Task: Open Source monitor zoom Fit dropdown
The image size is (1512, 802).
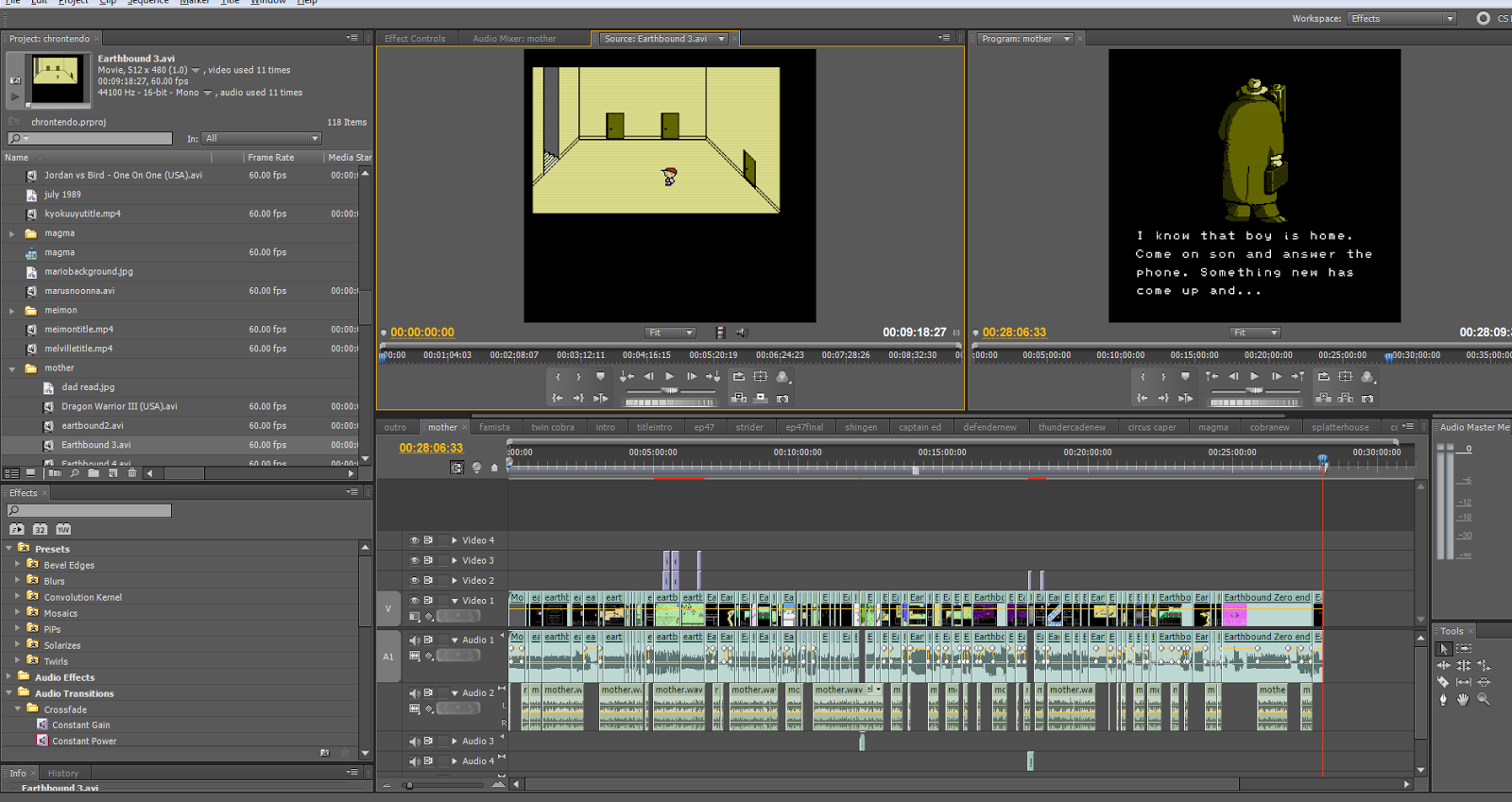Action: click(x=670, y=333)
